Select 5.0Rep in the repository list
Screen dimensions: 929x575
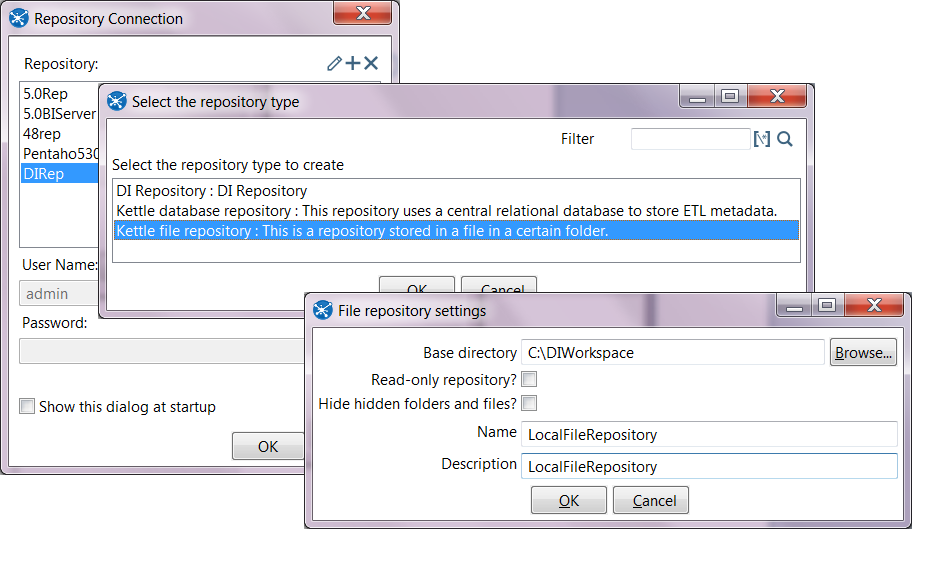click(59, 94)
